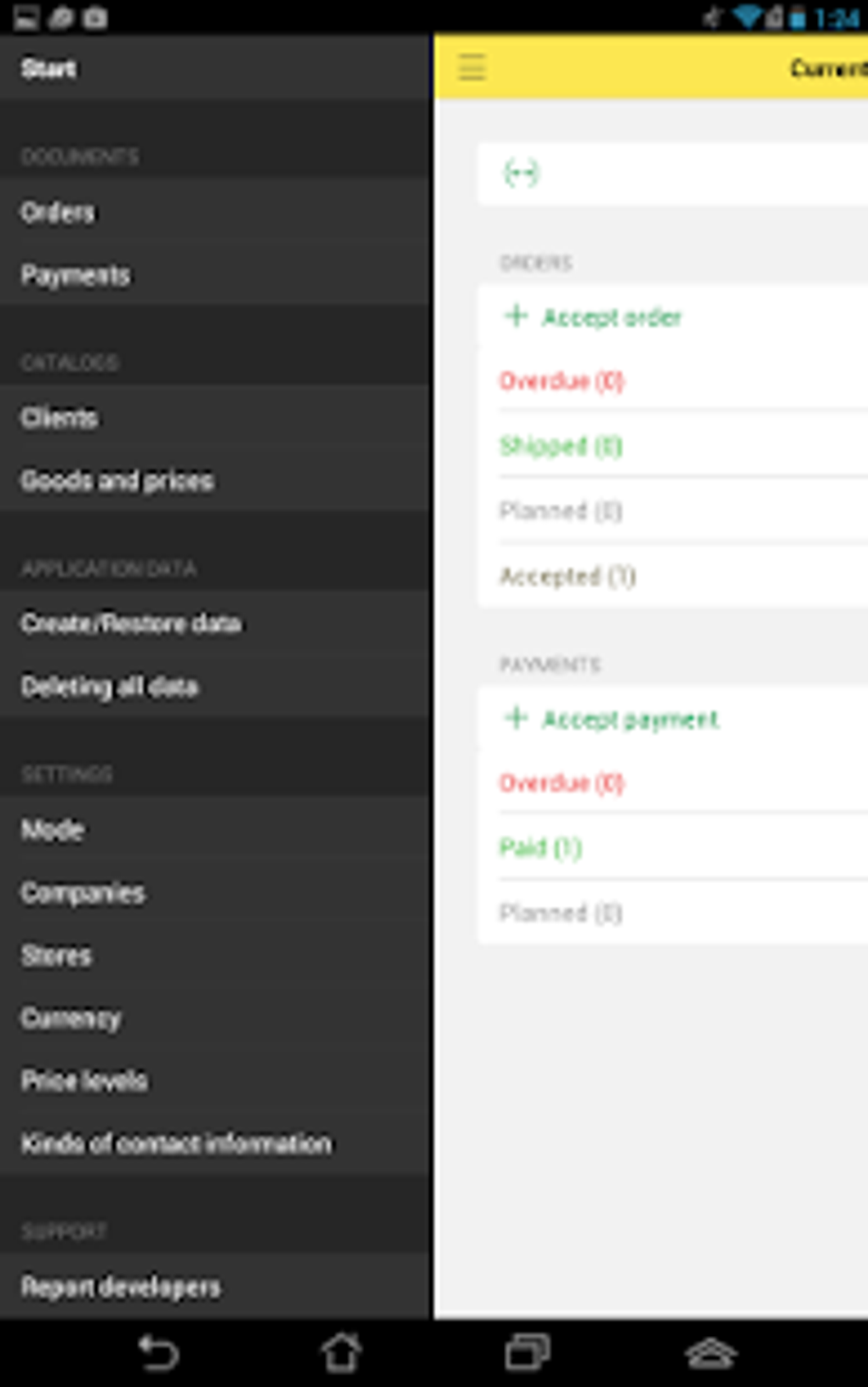Show Overdue orders list
This screenshot has height=1387, width=868.
pos(562,380)
